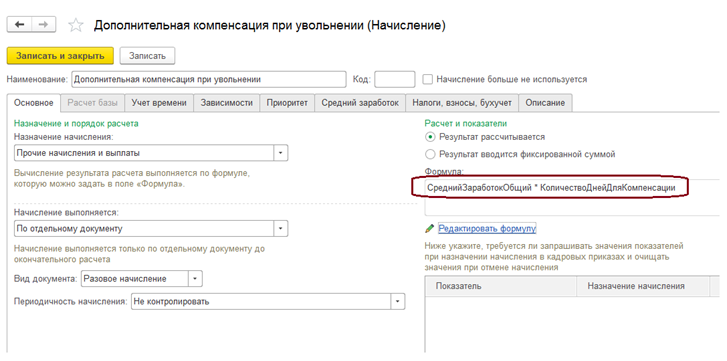Click the pencil icon beside Редактировать формулу
Screen dimensions: 727x361
tap(430, 228)
